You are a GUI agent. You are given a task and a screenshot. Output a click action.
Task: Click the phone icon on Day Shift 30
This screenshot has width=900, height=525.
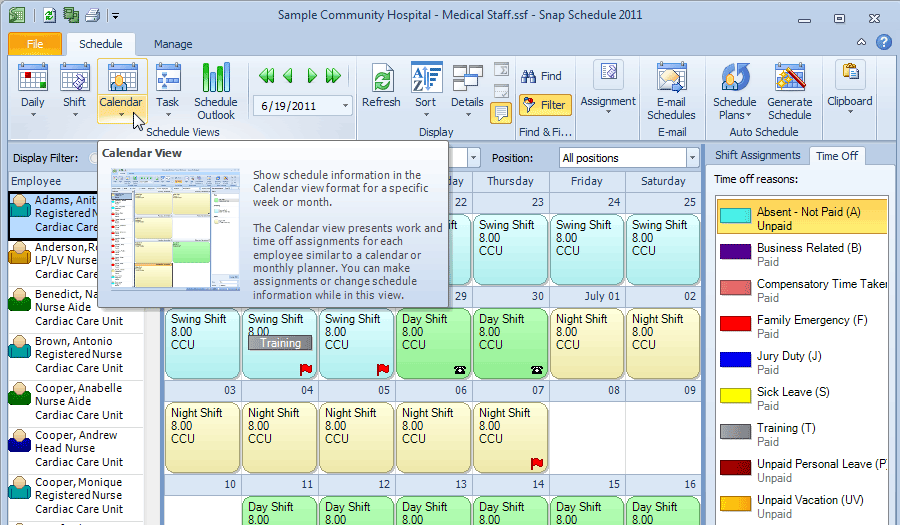click(x=537, y=370)
